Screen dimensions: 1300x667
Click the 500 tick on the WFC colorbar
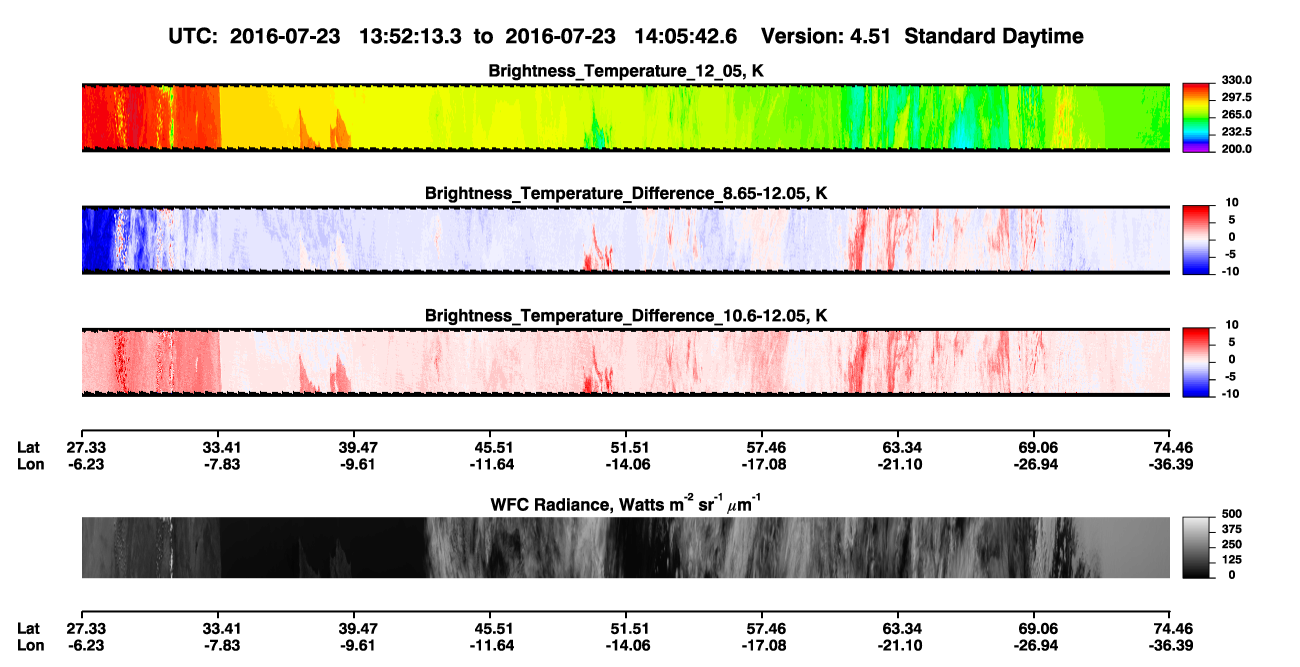pos(1231,514)
